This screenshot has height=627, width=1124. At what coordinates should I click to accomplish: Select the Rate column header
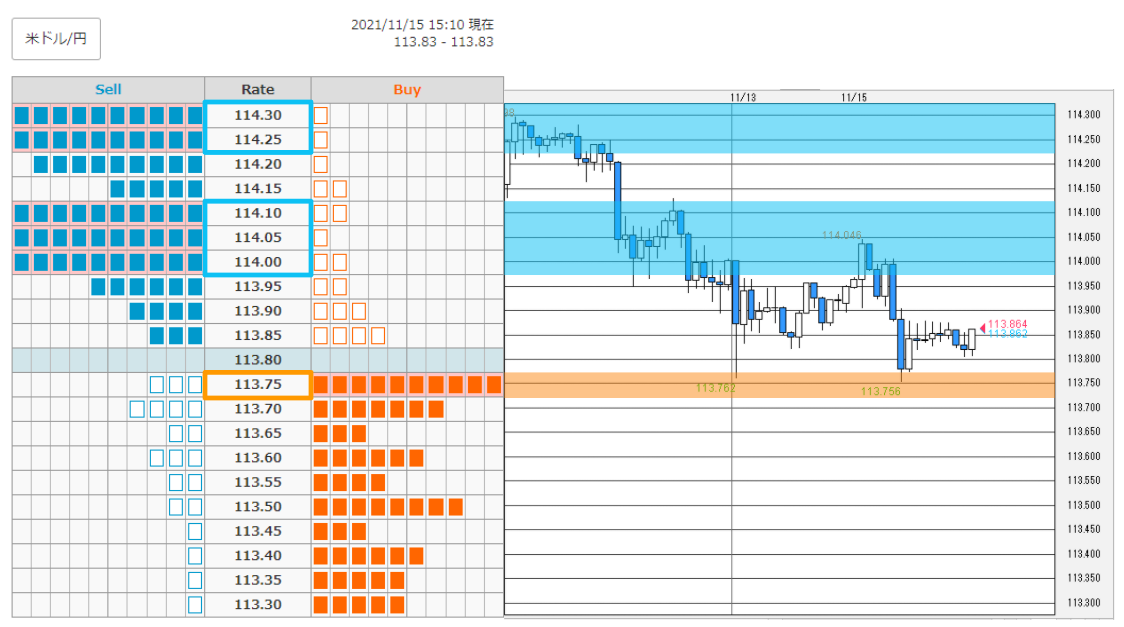pos(257,90)
